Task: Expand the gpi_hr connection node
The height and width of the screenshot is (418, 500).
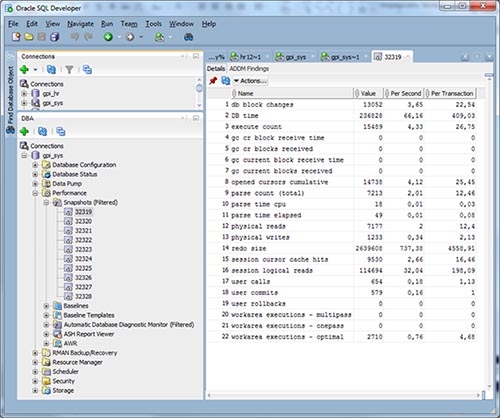Action: [x=24, y=94]
